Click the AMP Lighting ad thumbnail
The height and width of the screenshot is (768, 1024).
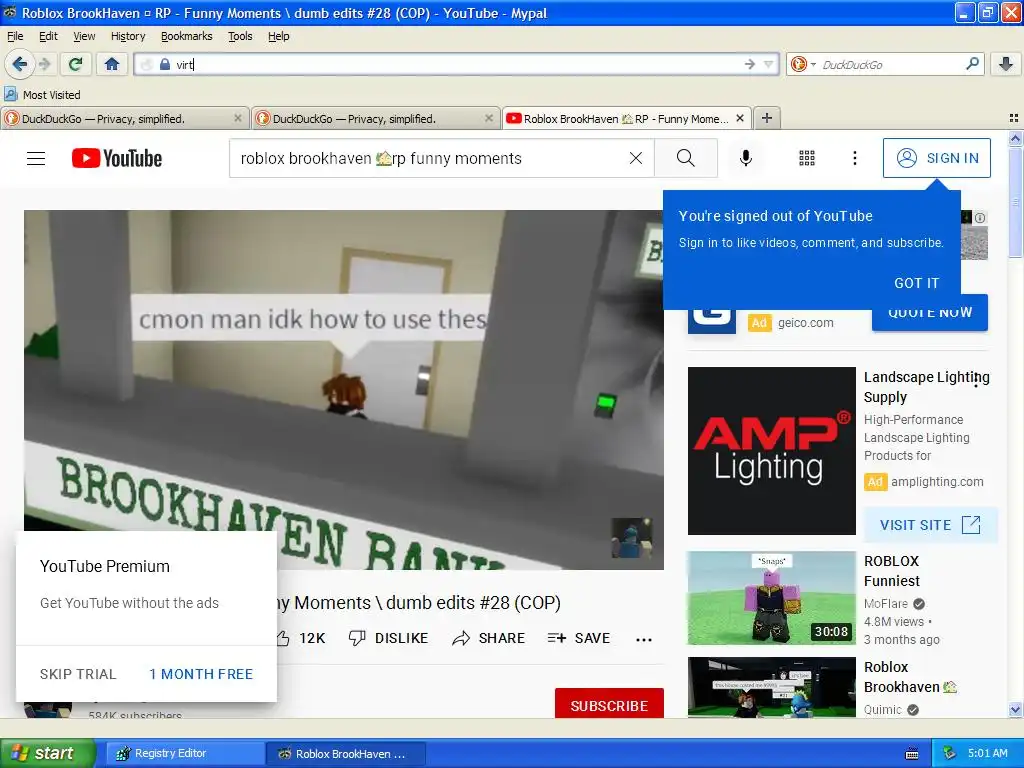(x=771, y=451)
